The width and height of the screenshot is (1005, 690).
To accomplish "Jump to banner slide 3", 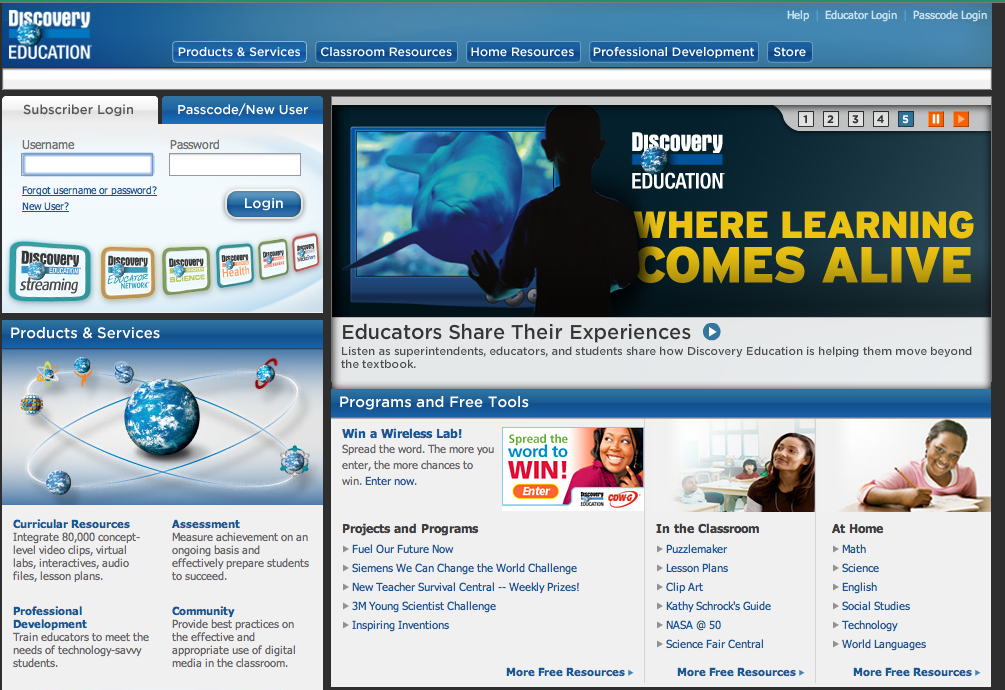I will (x=856, y=119).
